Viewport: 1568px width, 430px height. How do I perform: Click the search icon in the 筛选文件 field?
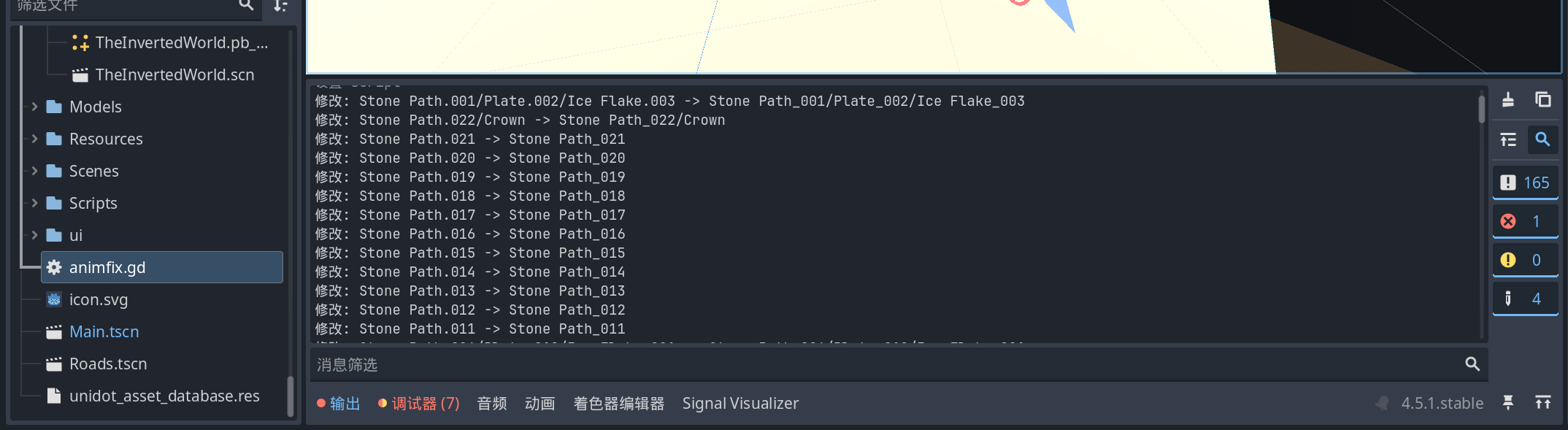pos(247,6)
